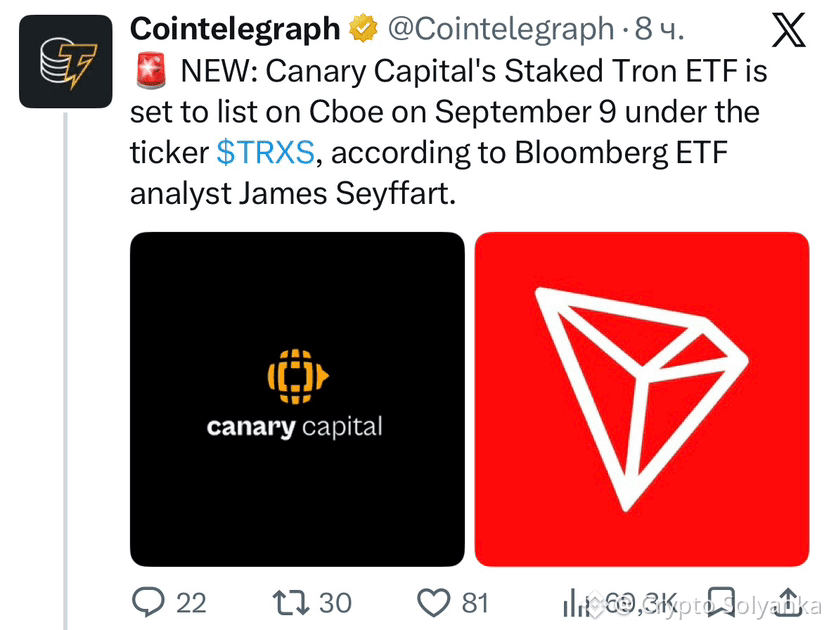The width and height of the screenshot is (829, 630).
Task: Like the tweet with the heart icon
Action: click(x=434, y=603)
